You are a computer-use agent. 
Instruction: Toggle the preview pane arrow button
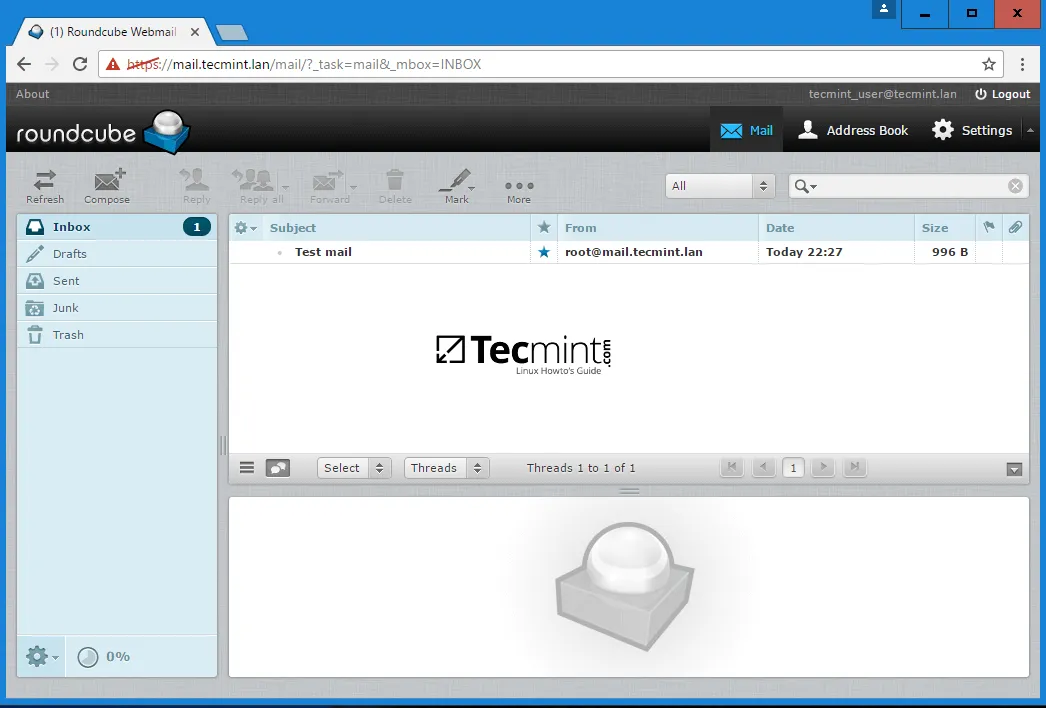coord(1014,469)
